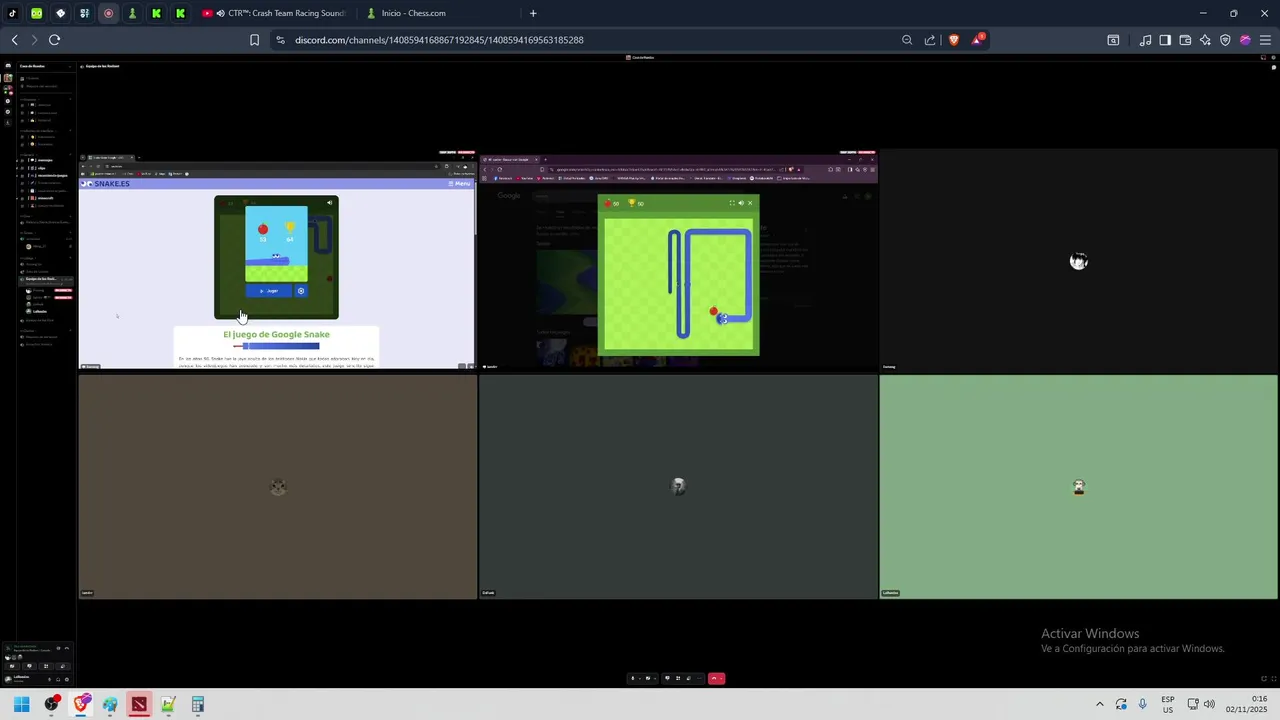1280x720 pixels.
Task: Open Brave VPN shield icon
Action: pyautogui.click(x=1225, y=40)
